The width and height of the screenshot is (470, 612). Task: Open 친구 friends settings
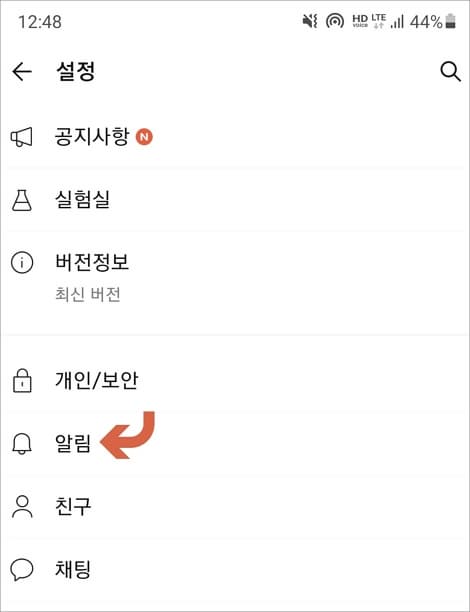point(235,507)
